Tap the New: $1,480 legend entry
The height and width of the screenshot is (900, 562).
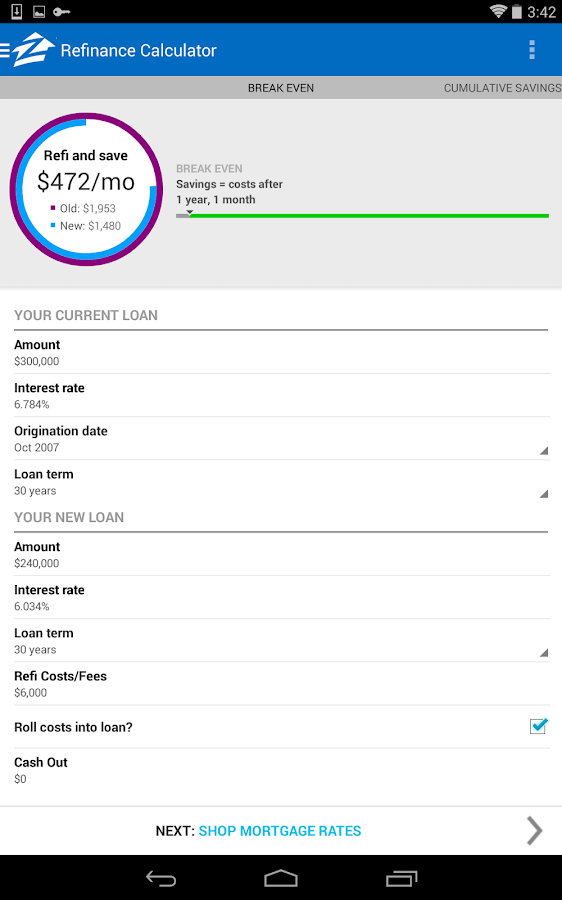pyautogui.click(x=86, y=226)
